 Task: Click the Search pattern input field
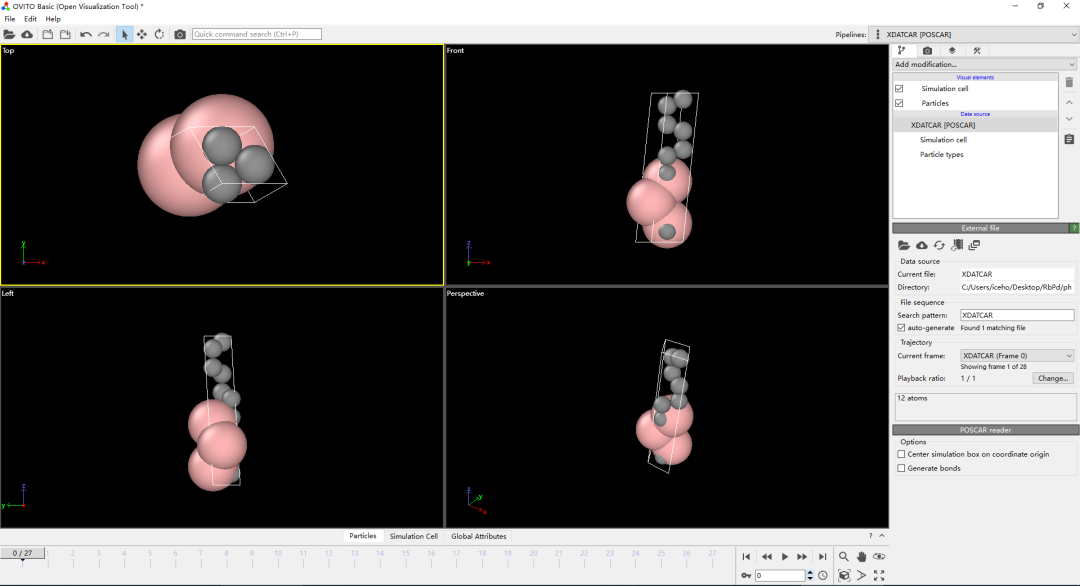[x=1017, y=315]
